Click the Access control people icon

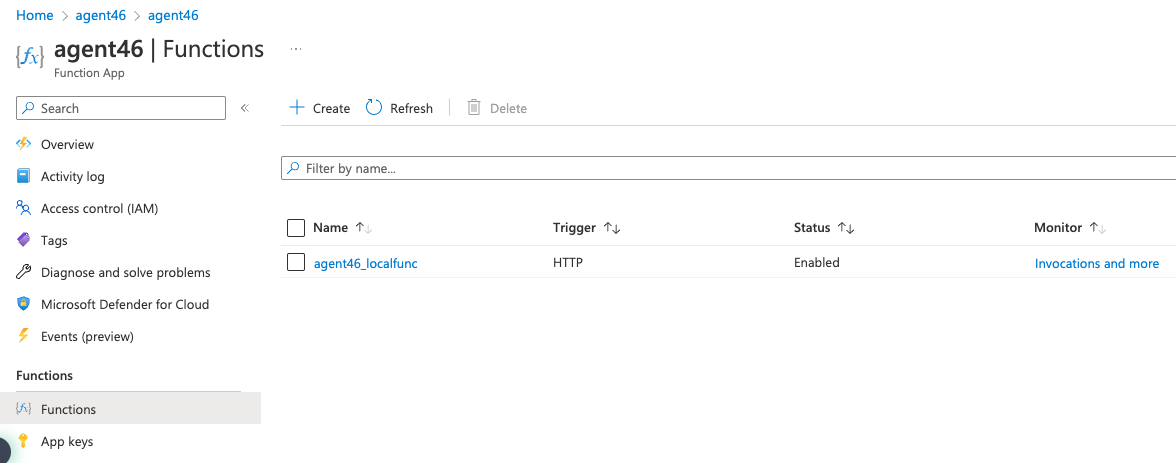click(24, 209)
